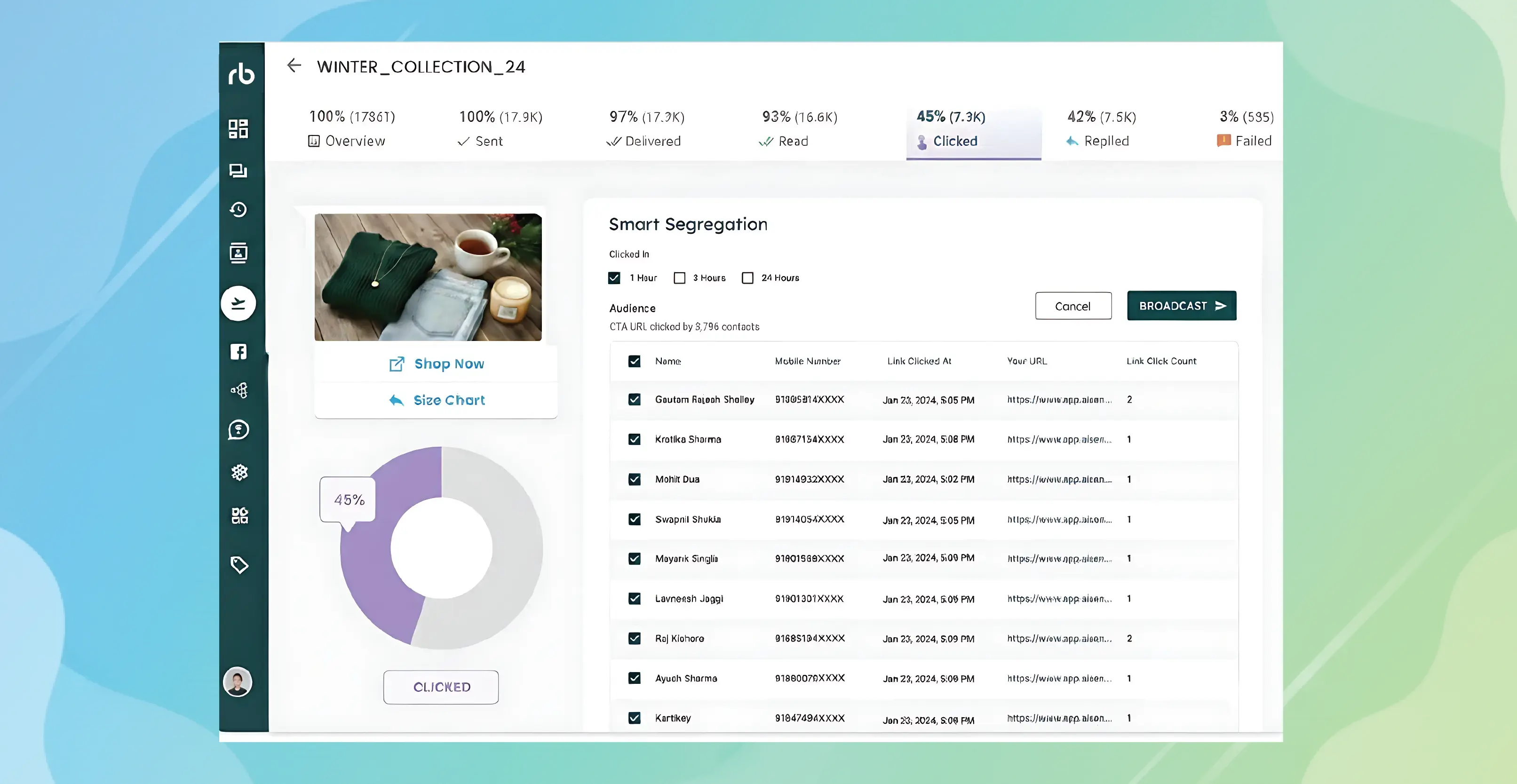Screen dimensions: 1517x784
Task: Click the Cancel button
Action: pyautogui.click(x=1073, y=306)
